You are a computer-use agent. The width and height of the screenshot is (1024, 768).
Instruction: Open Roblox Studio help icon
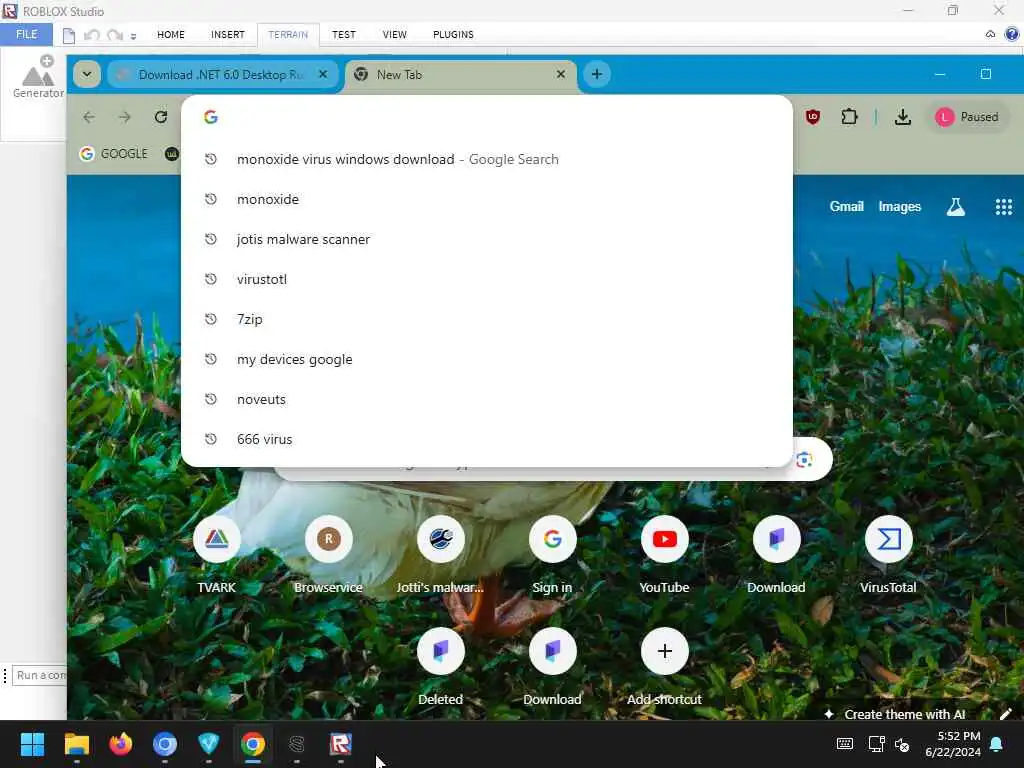coord(1012,34)
